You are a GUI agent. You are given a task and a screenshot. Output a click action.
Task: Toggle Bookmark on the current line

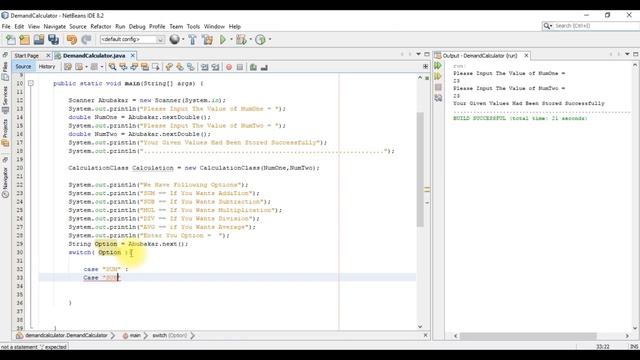click(191, 67)
